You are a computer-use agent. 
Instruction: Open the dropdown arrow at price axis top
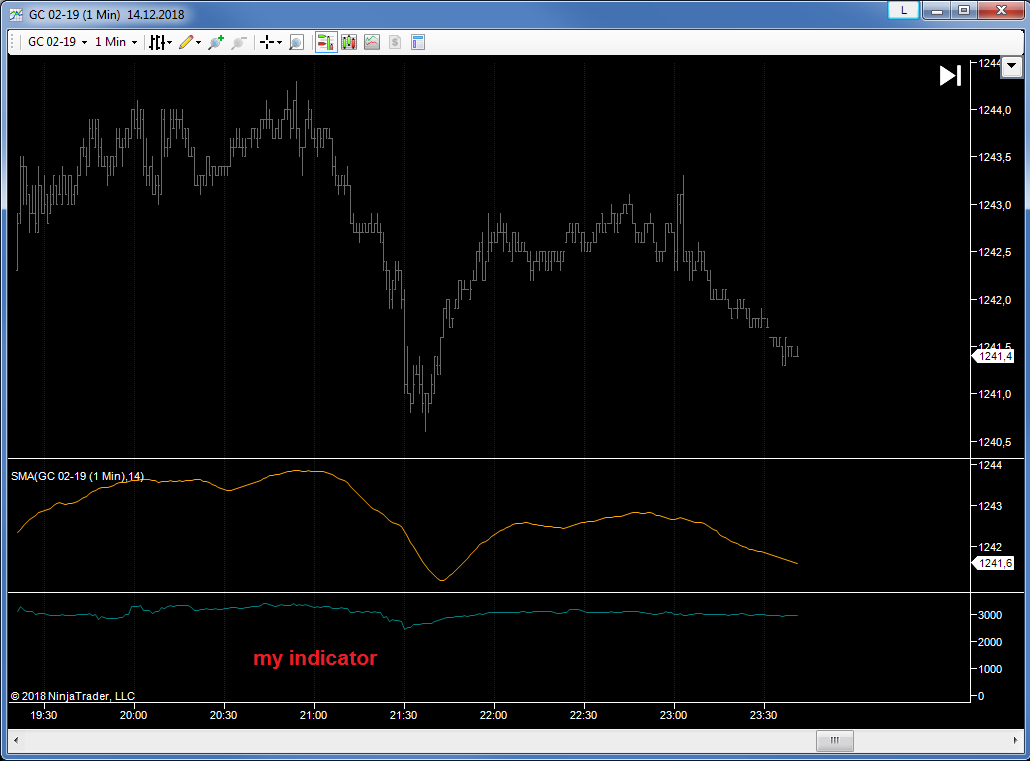[1012, 66]
